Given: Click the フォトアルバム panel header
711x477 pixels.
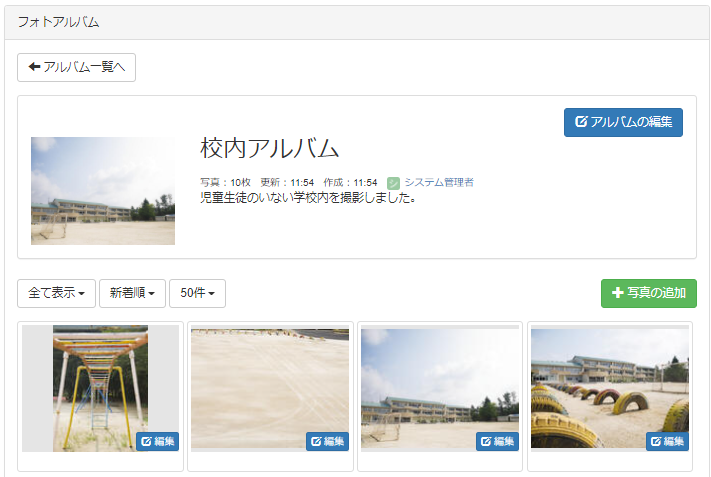Looking at the screenshot, I should [58, 22].
